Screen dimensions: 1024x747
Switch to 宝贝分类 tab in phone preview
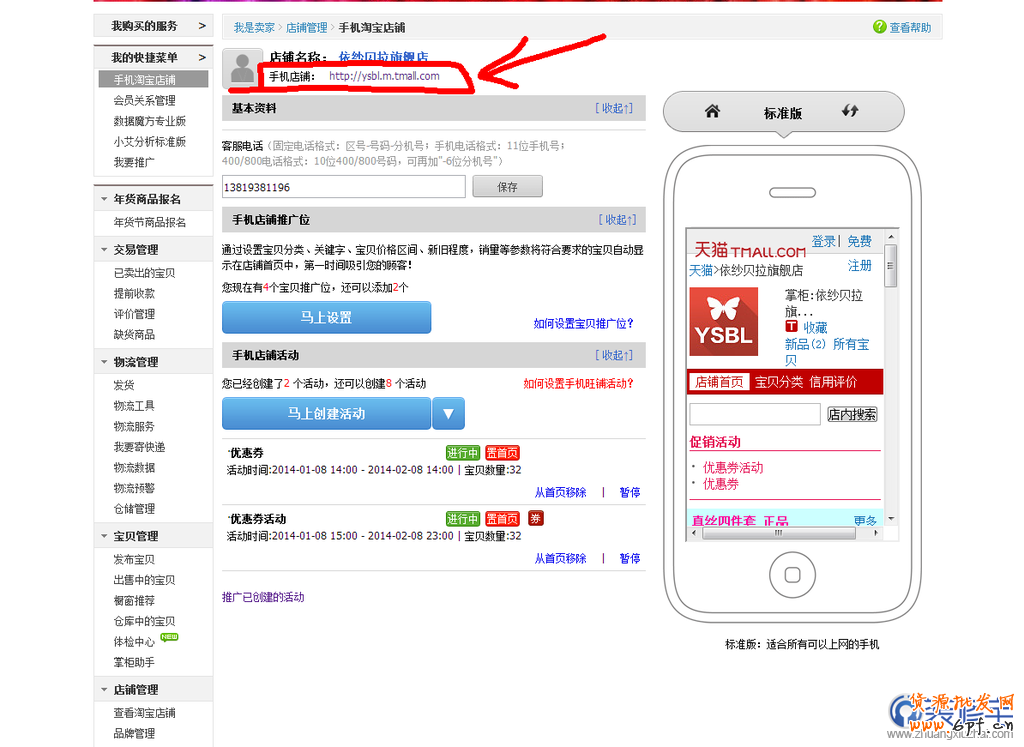[x=779, y=382]
